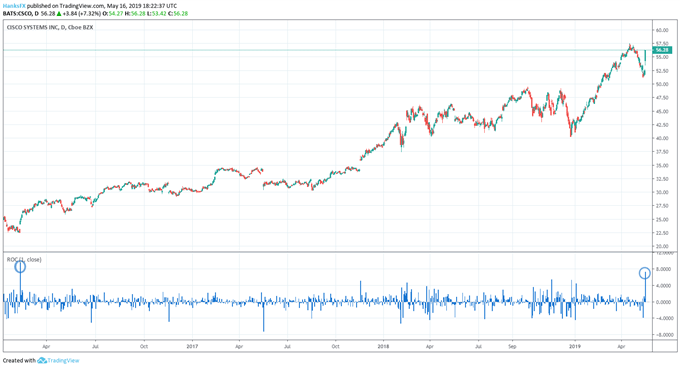Screen dimensions: 680x368
Task: Click the 2018 label on time axis
Action: pyautogui.click(x=383, y=346)
